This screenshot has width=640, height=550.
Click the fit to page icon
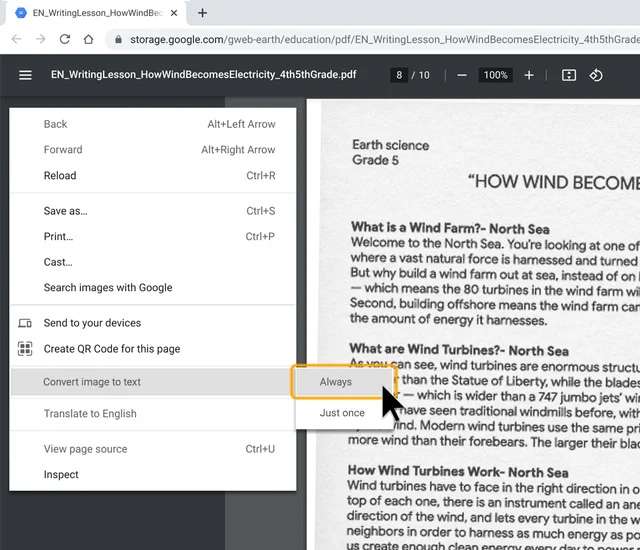[x=568, y=75]
